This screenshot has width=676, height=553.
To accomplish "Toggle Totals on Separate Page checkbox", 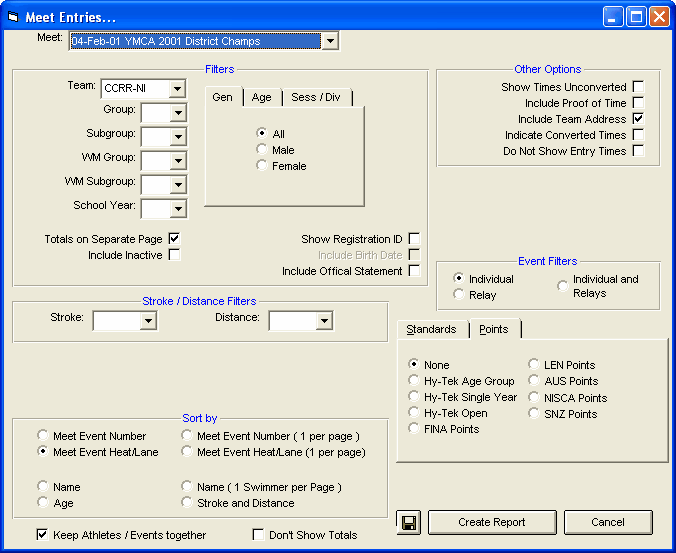I will [174, 239].
